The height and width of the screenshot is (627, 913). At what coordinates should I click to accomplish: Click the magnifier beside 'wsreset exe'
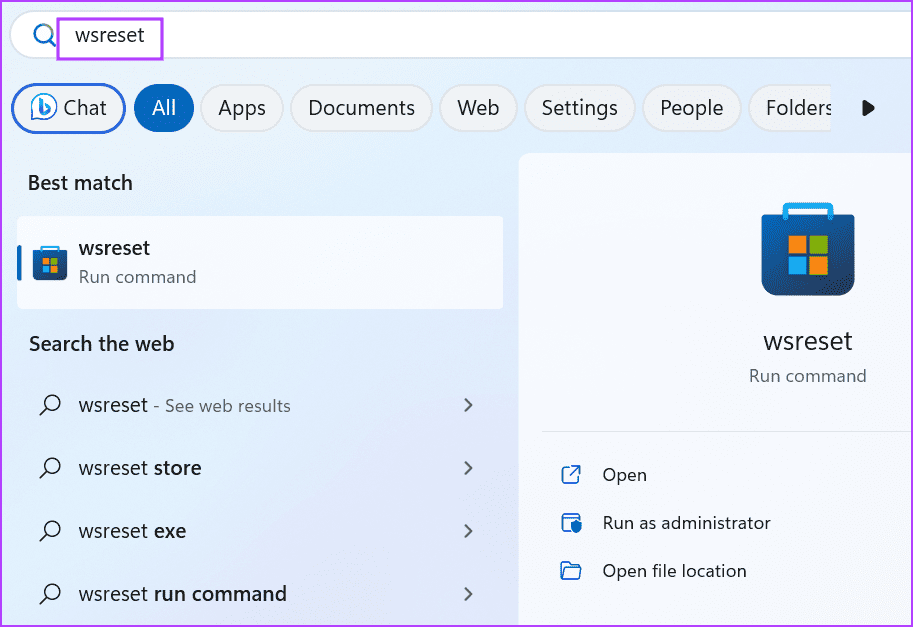[x=49, y=531]
